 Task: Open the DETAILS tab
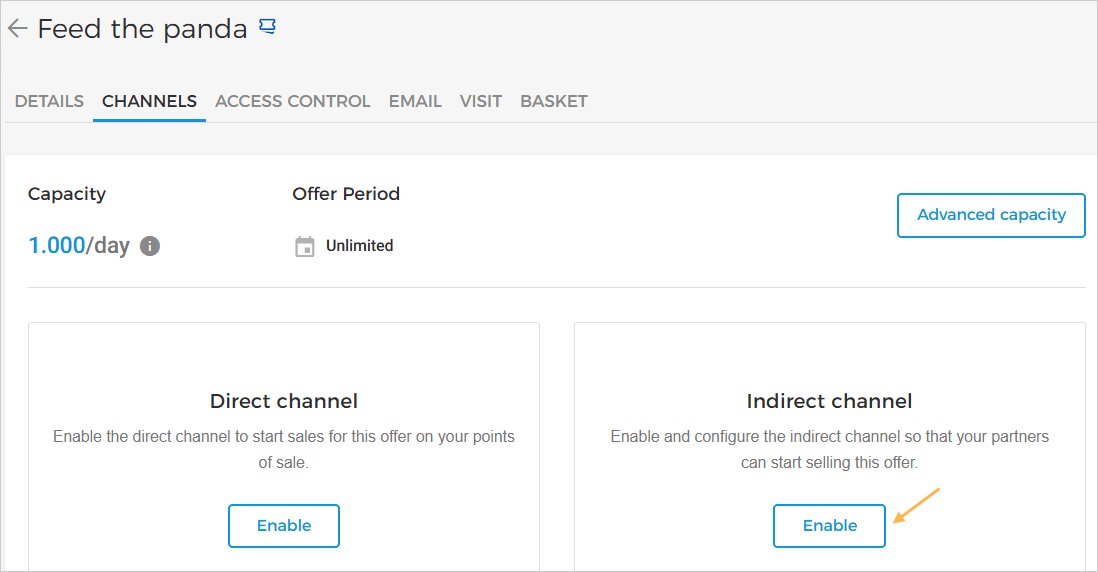coord(49,101)
